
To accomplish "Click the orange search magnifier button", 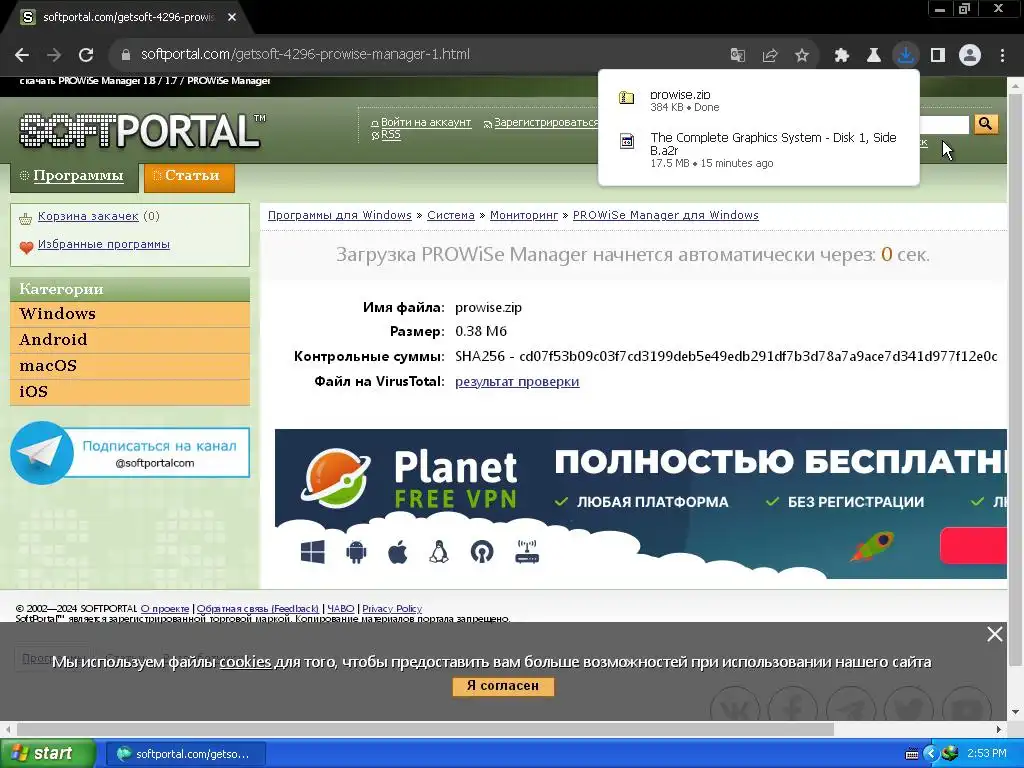I will [x=986, y=123].
